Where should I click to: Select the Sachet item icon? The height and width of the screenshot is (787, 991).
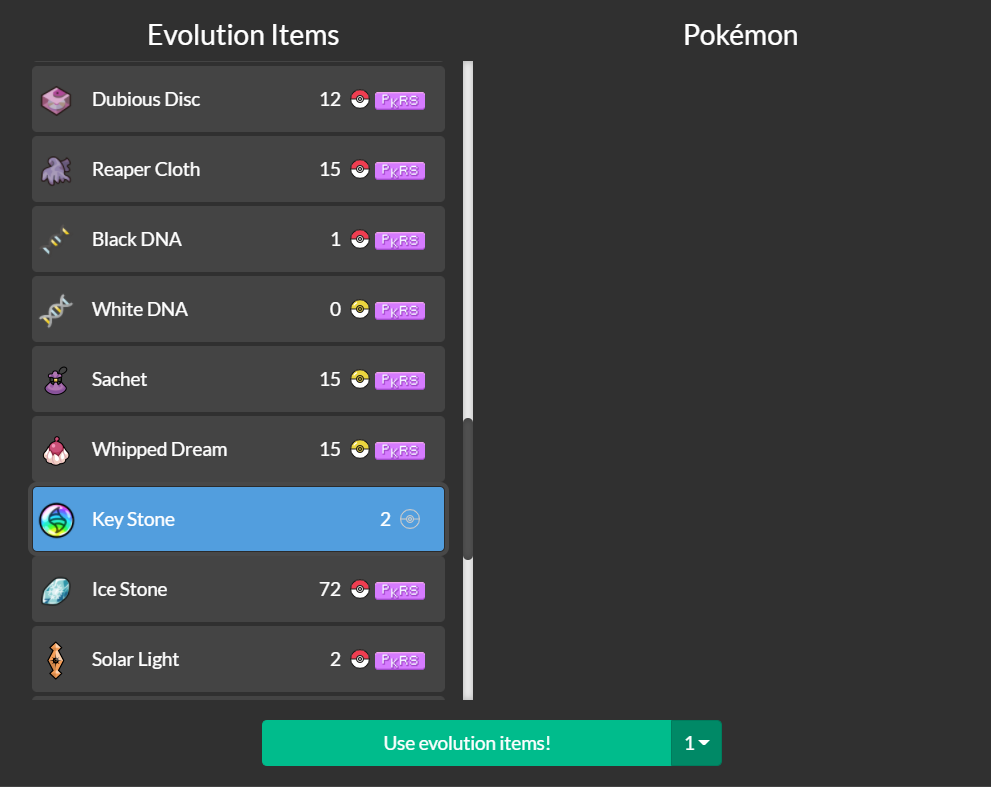57,379
